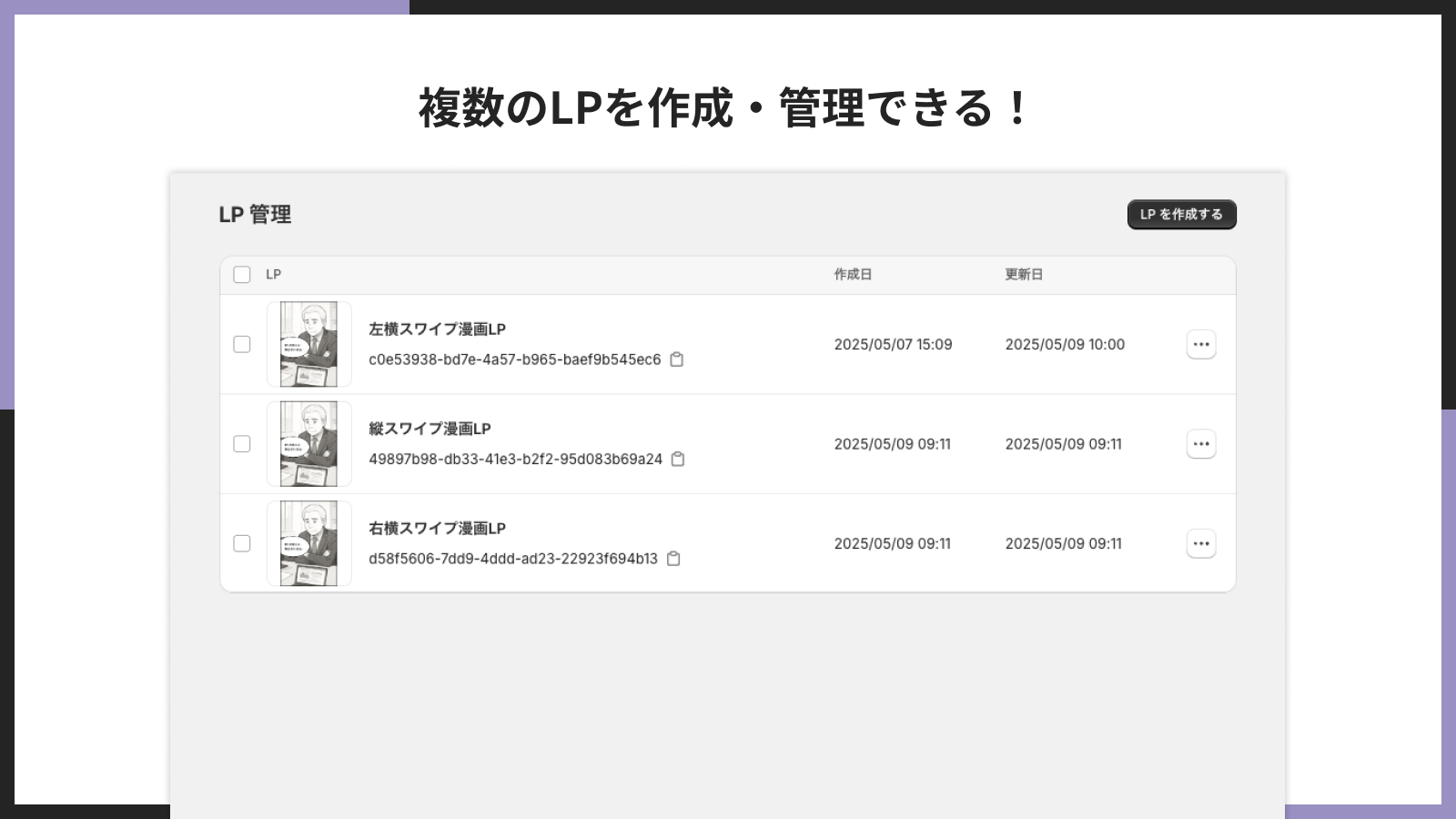Click the LPを作成する button
The image size is (1456, 819).
1181,215
